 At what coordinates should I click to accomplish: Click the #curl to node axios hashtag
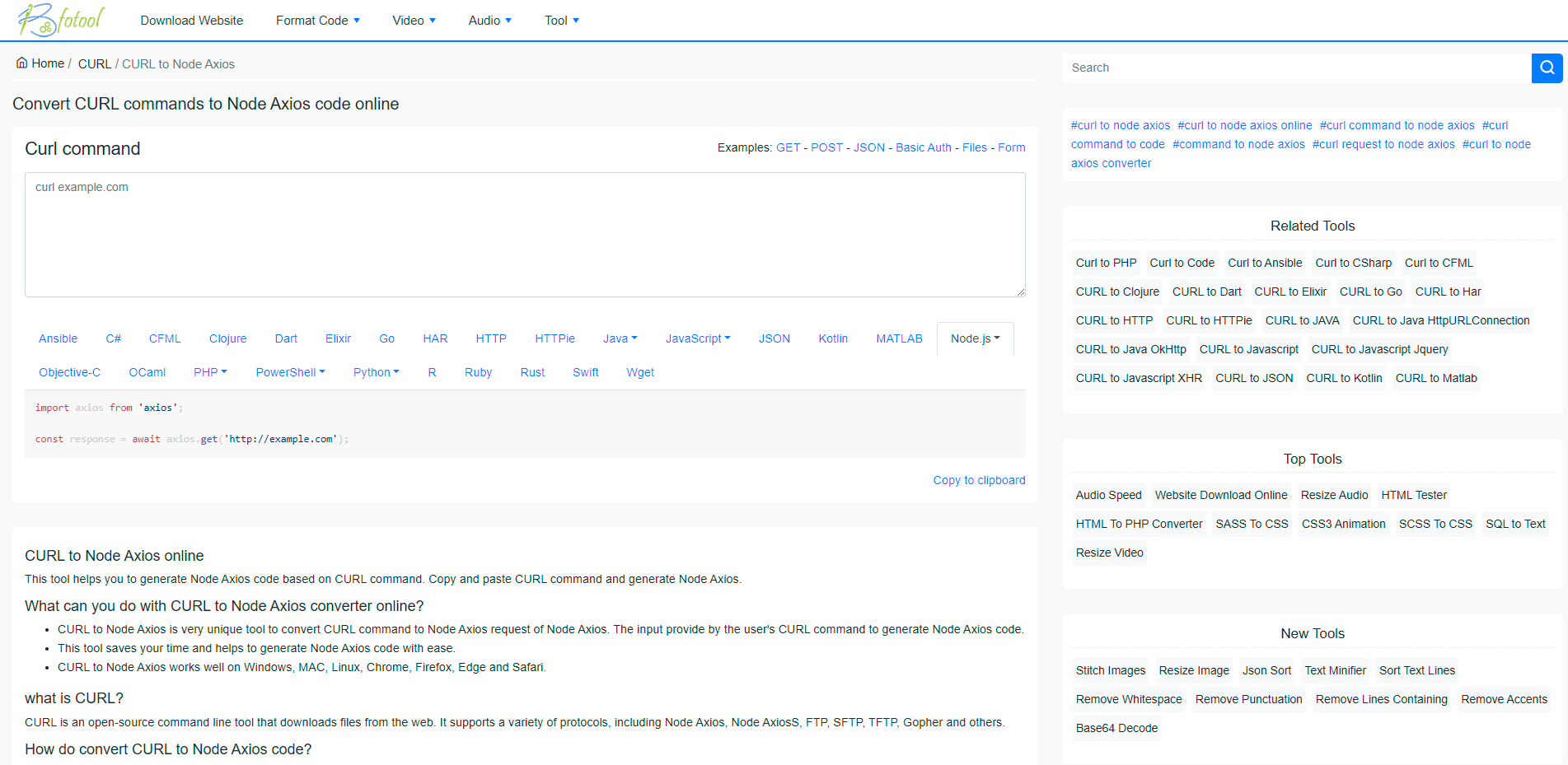(1120, 125)
